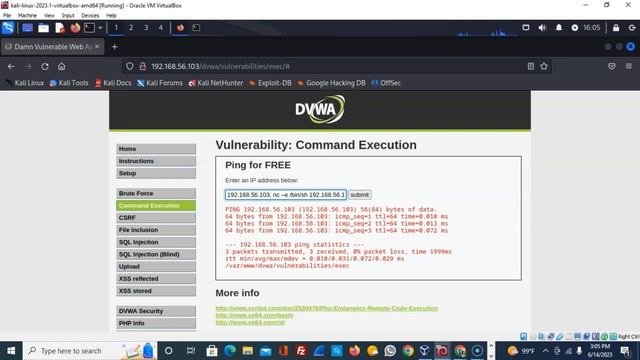Click the 16:05 clock in Kali panel

pos(591,28)
